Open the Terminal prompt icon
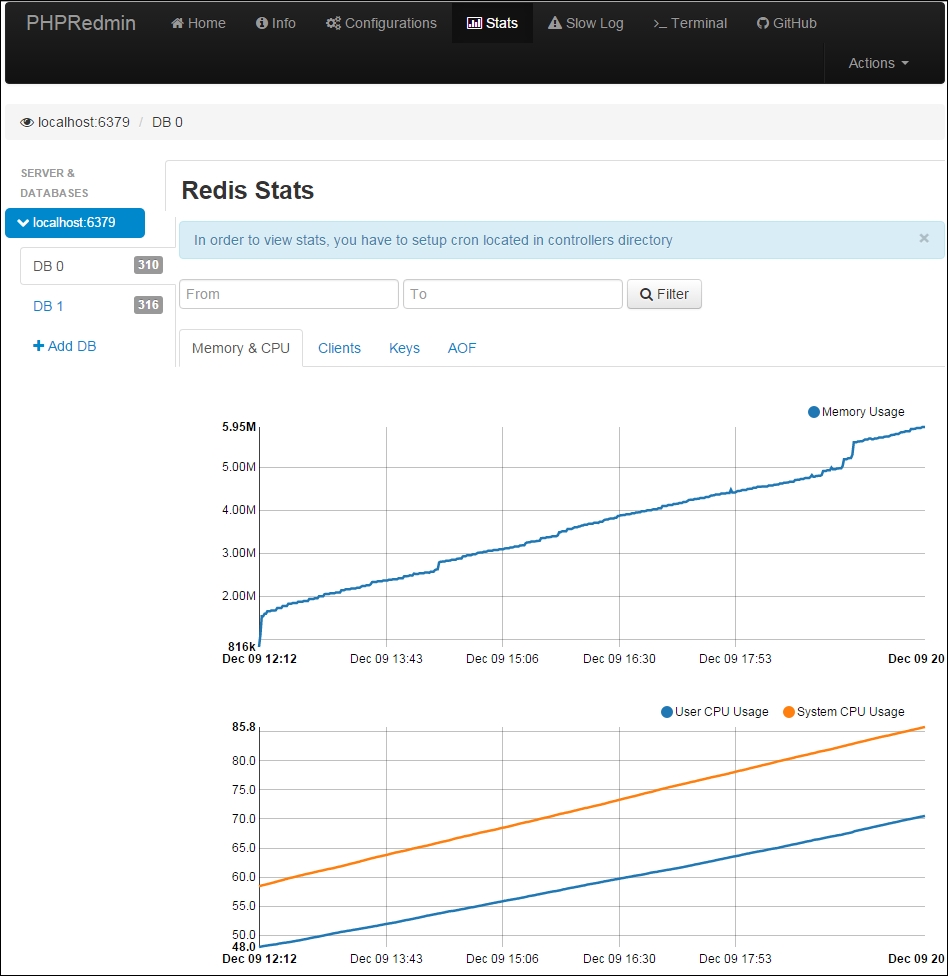The width and height of the screenshot is (948, 976). [660, 23]
